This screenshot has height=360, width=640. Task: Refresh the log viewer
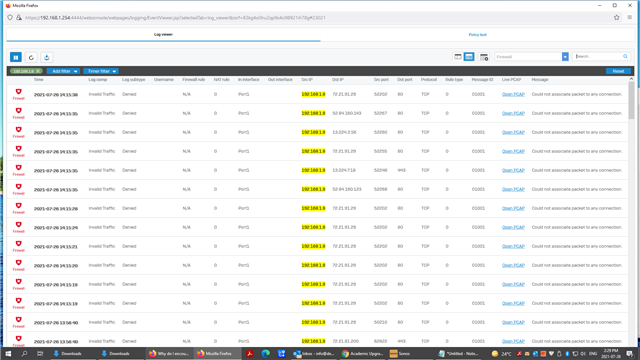pos(31,57)
